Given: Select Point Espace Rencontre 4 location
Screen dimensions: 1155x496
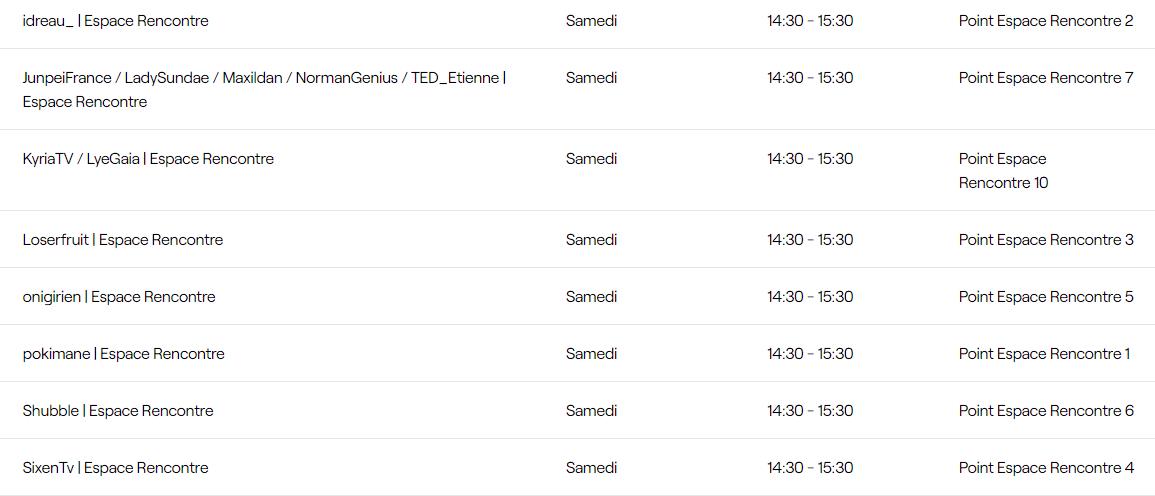Looking at the screenshot, I should [x=1045, y=468].
